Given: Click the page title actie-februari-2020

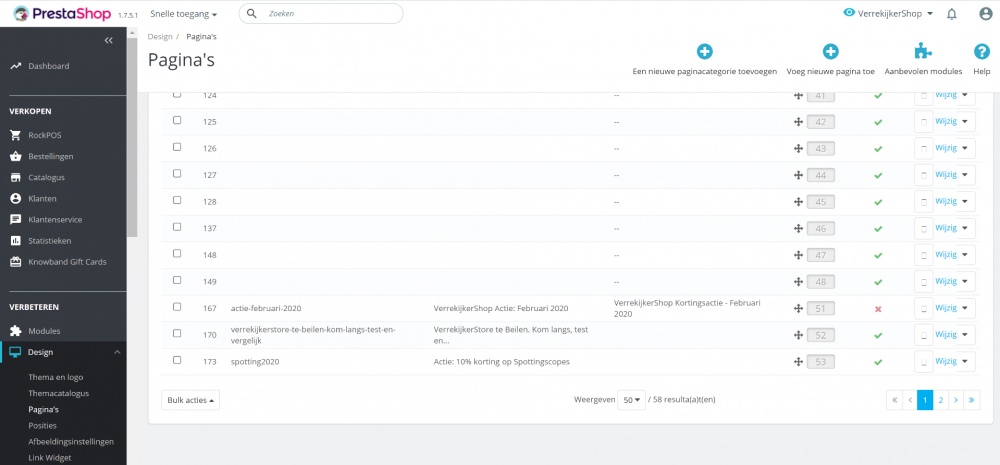Looking at the screenshot, I should [x=266, y=308].
